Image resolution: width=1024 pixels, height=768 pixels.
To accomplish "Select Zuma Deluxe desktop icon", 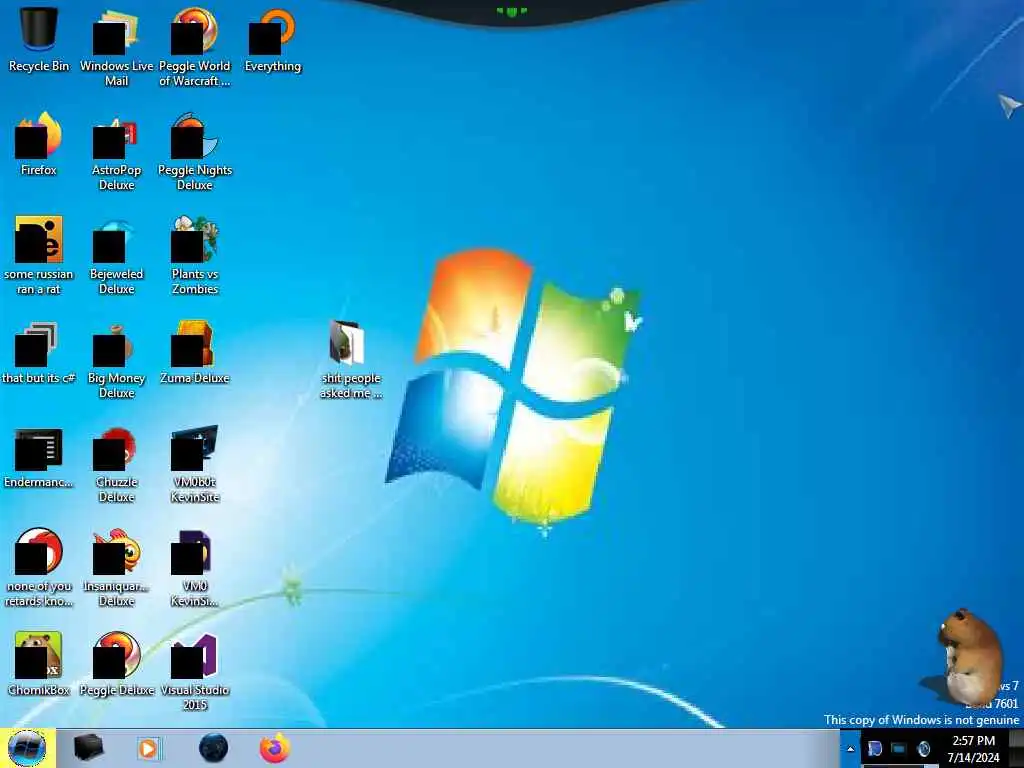I will [x=195, y=351].
